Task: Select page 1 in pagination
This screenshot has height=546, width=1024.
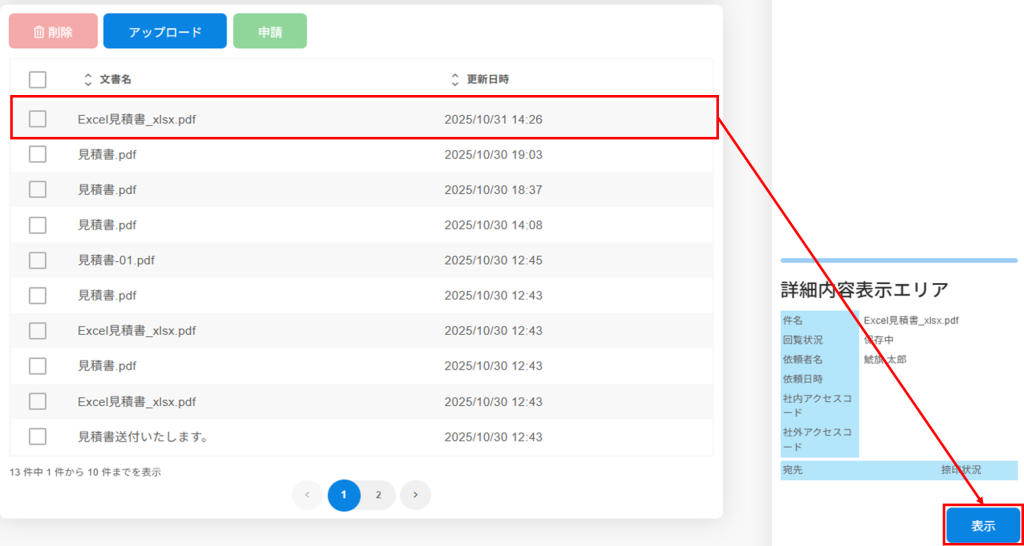Action: click(x=343, y=495)
